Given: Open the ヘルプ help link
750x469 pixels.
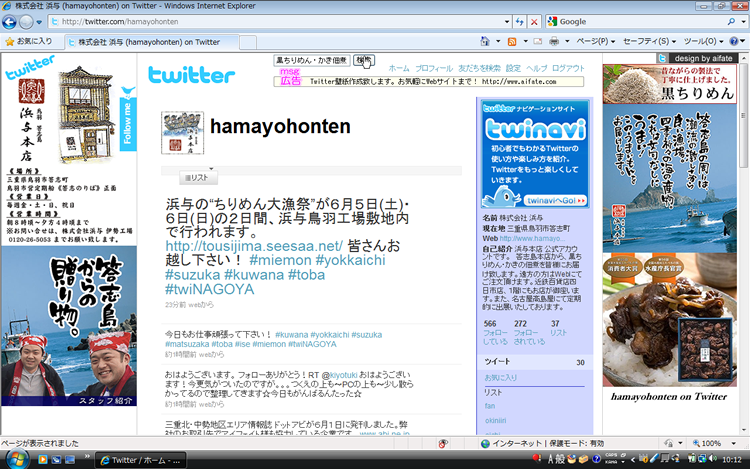Looking at the screenshot, I should [x=536, y=68].
